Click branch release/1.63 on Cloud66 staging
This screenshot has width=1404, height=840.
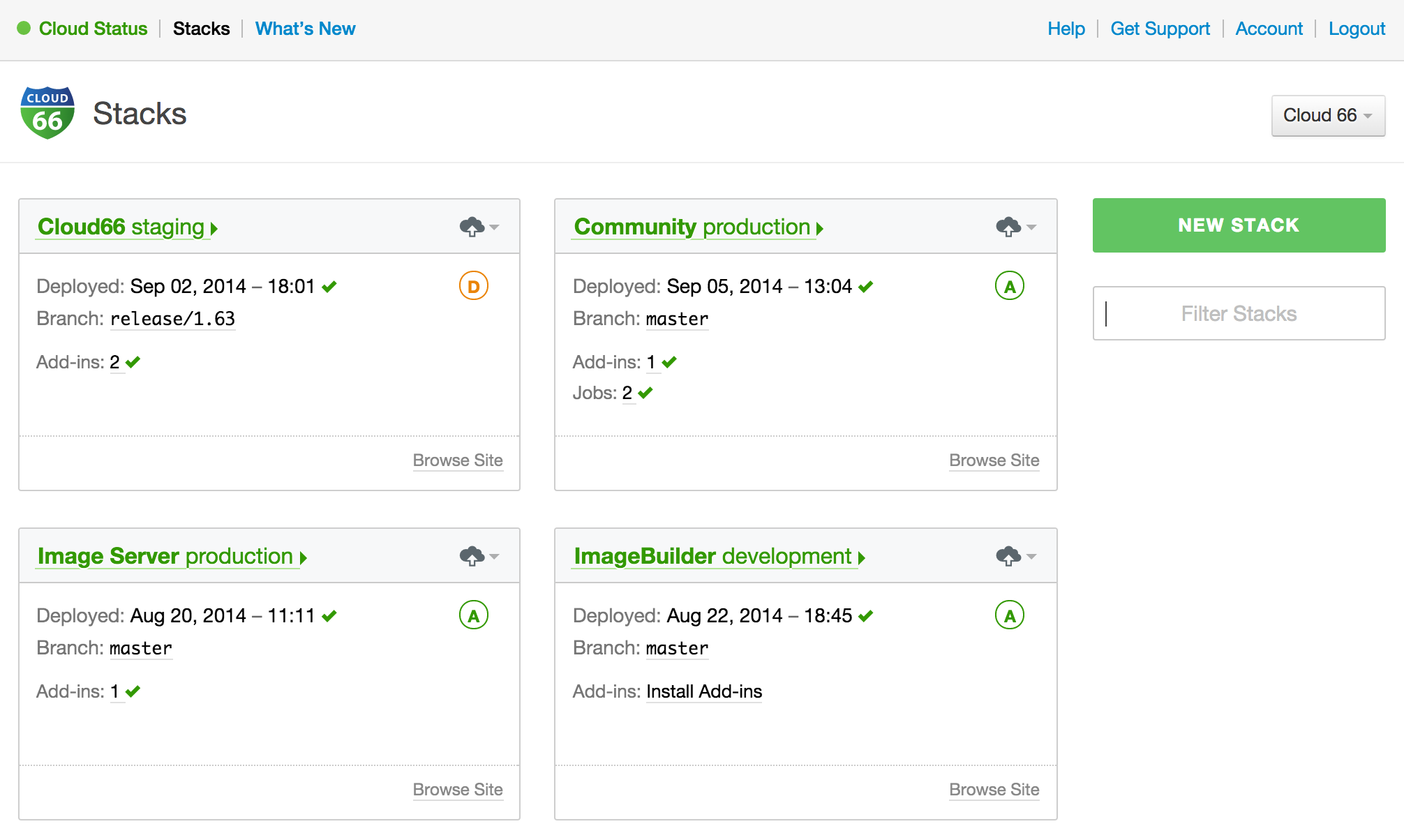click(x=172, y=319)
